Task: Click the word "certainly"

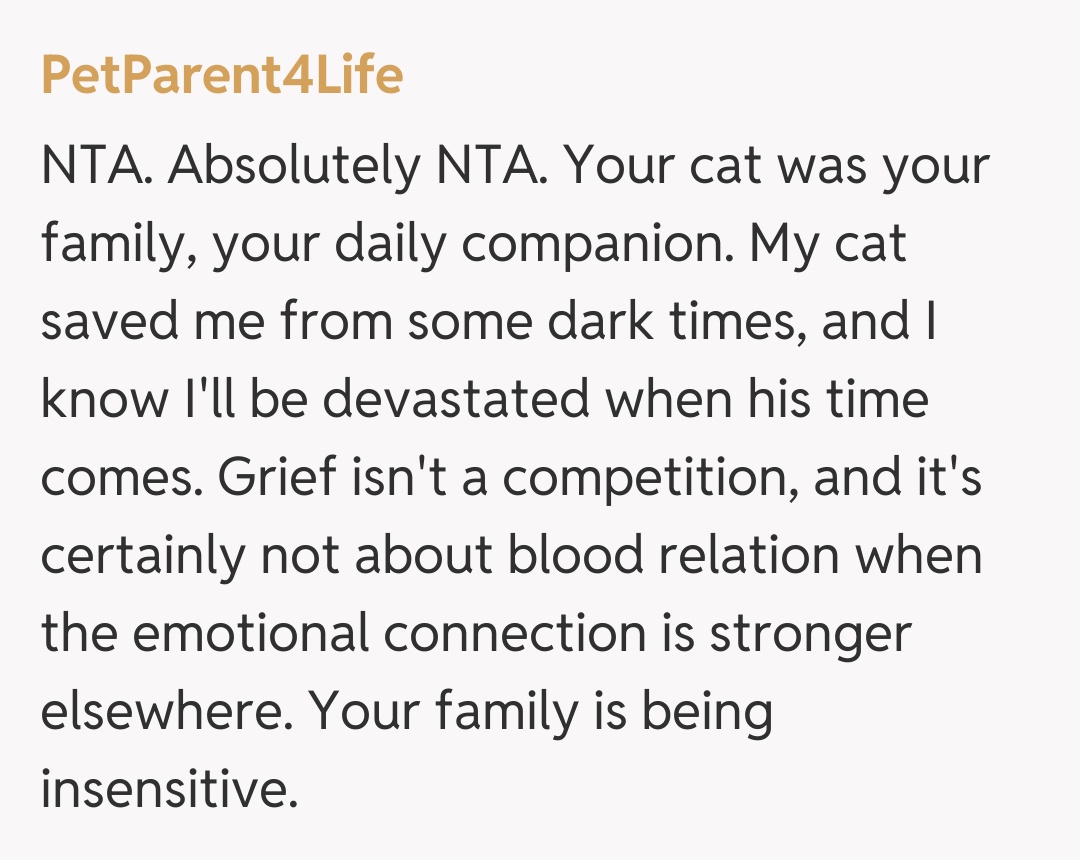Action: (x=142, y=555)
